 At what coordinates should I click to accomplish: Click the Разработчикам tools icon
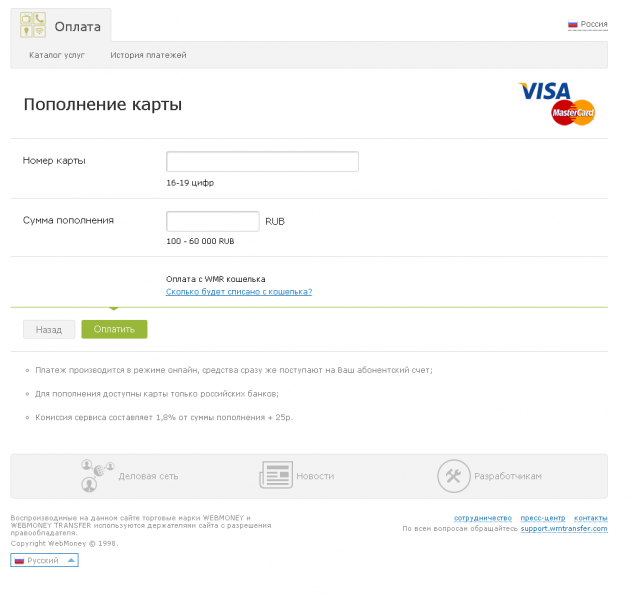[x=453, y=476]
